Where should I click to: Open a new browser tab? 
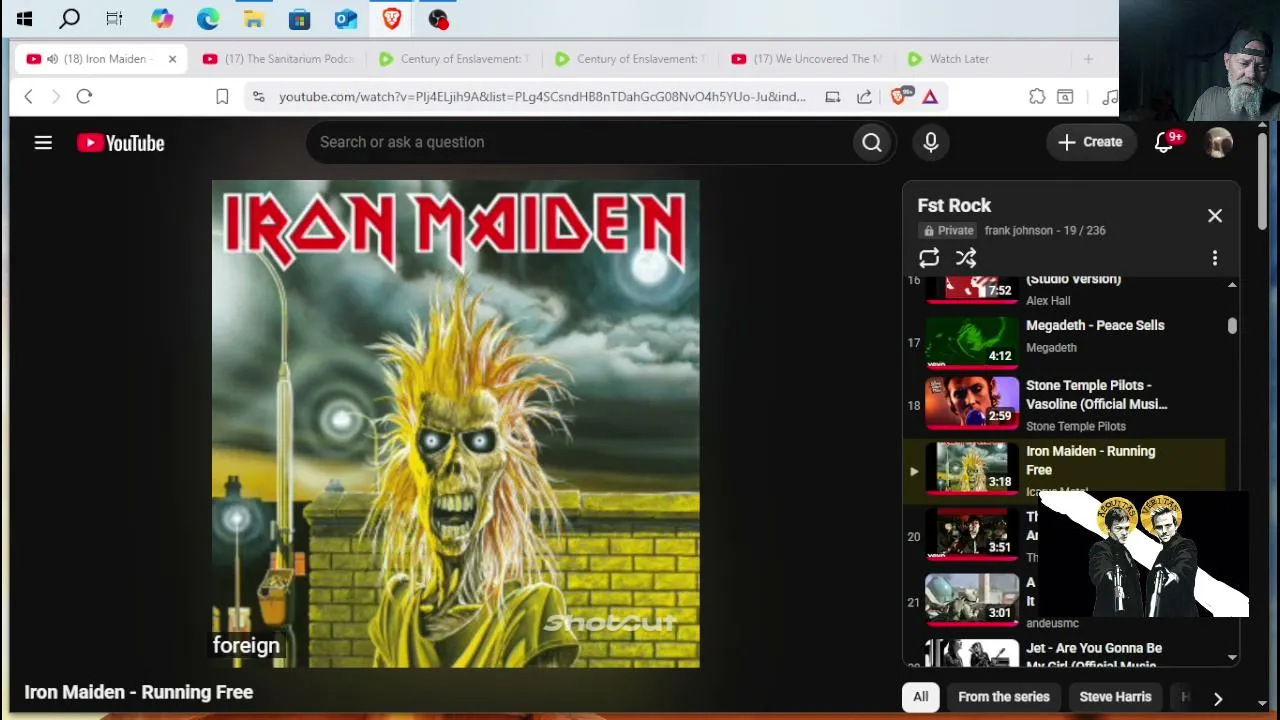tap(1088, 59)
